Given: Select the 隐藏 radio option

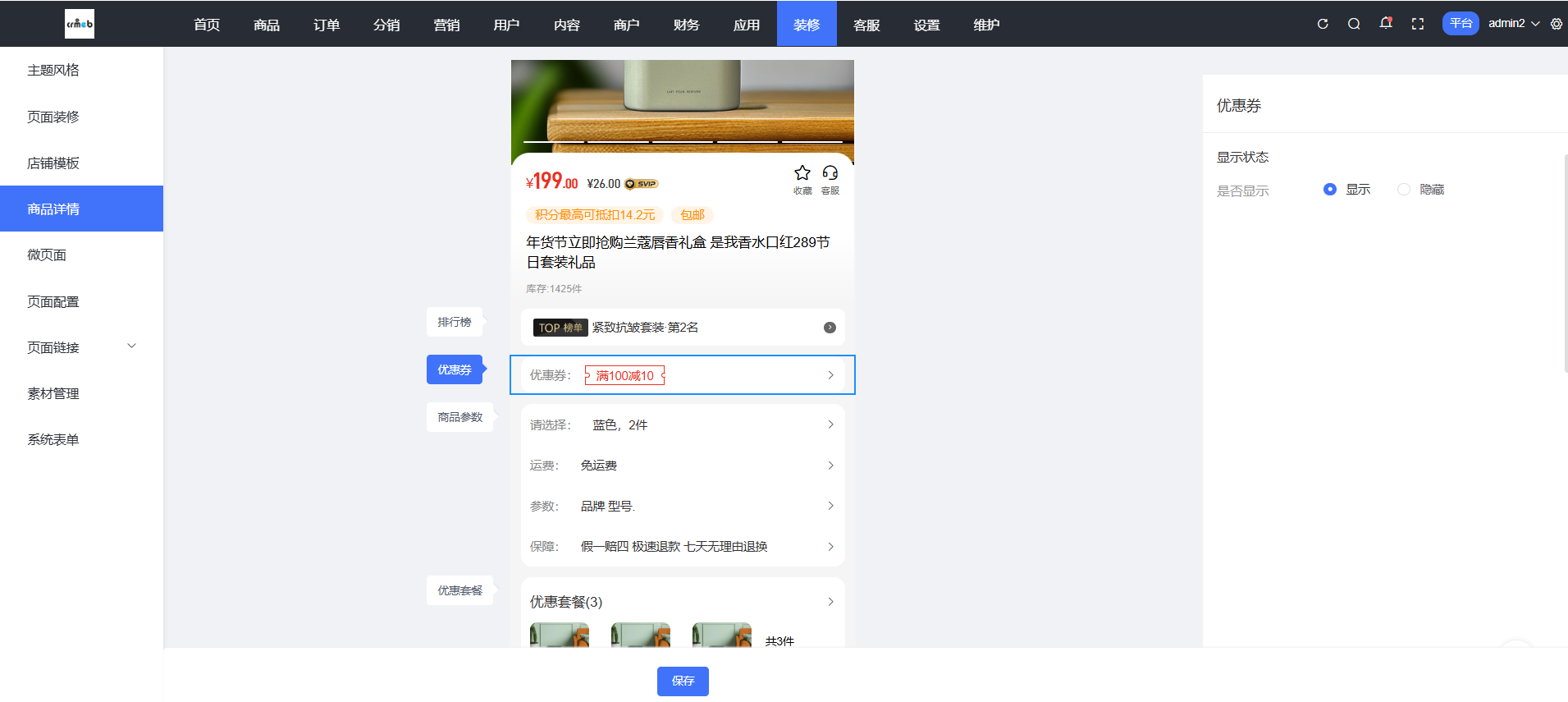Looking at the screenshot, I should point(1404,190).
